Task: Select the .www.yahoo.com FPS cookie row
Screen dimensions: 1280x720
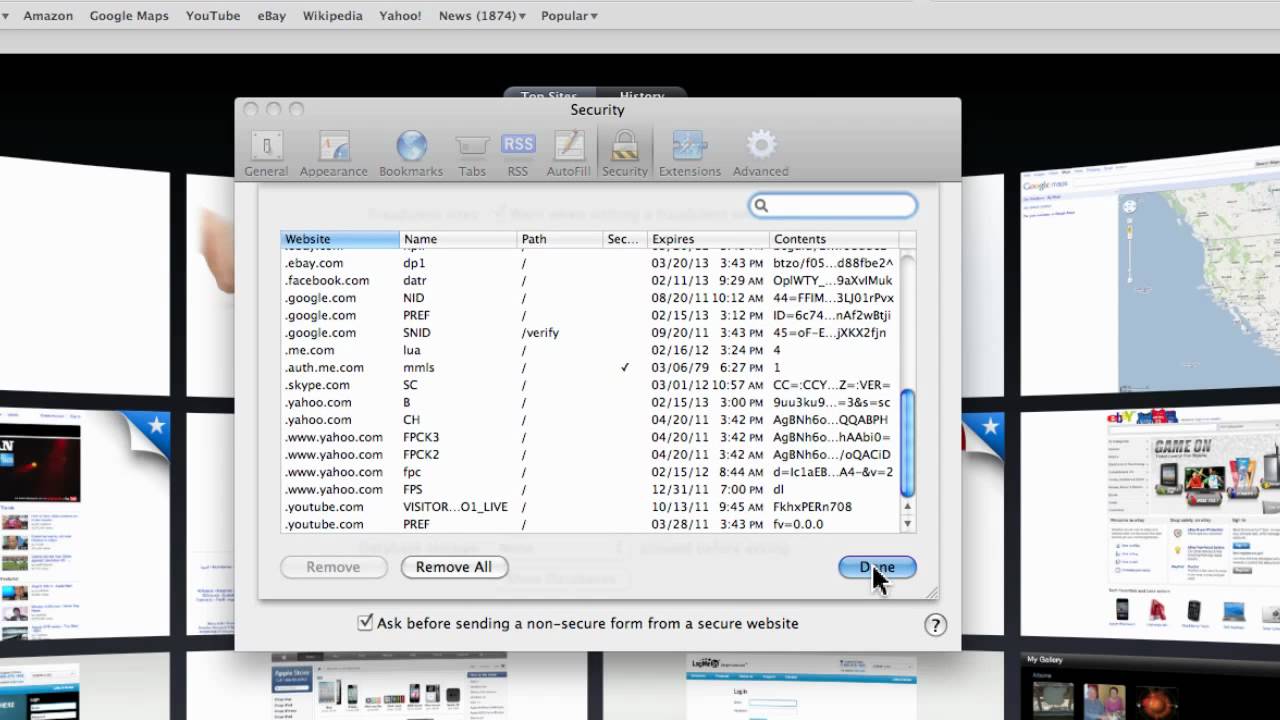Action: (x=590, y=489)
